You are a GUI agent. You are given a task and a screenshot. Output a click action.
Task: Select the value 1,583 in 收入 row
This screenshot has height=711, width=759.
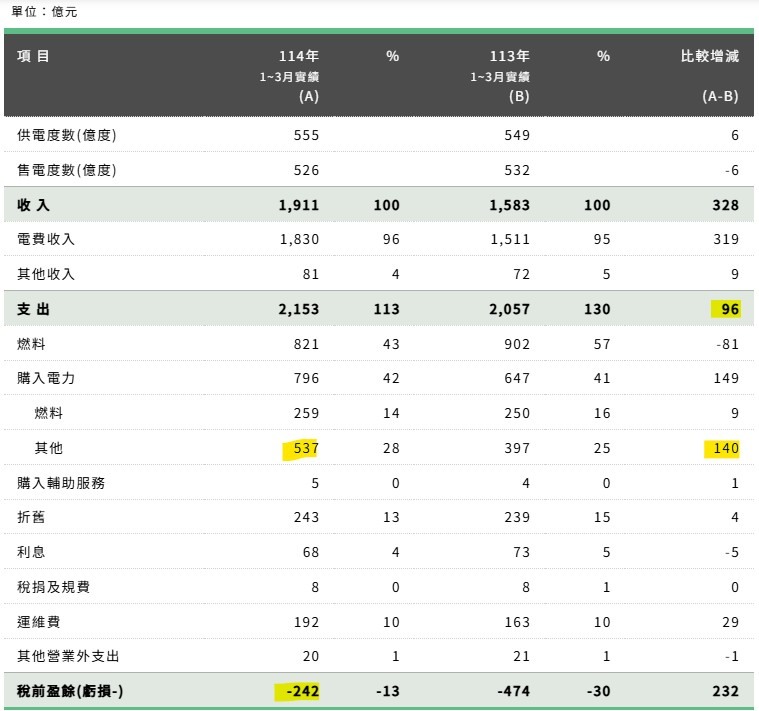(x=509, y=205)
